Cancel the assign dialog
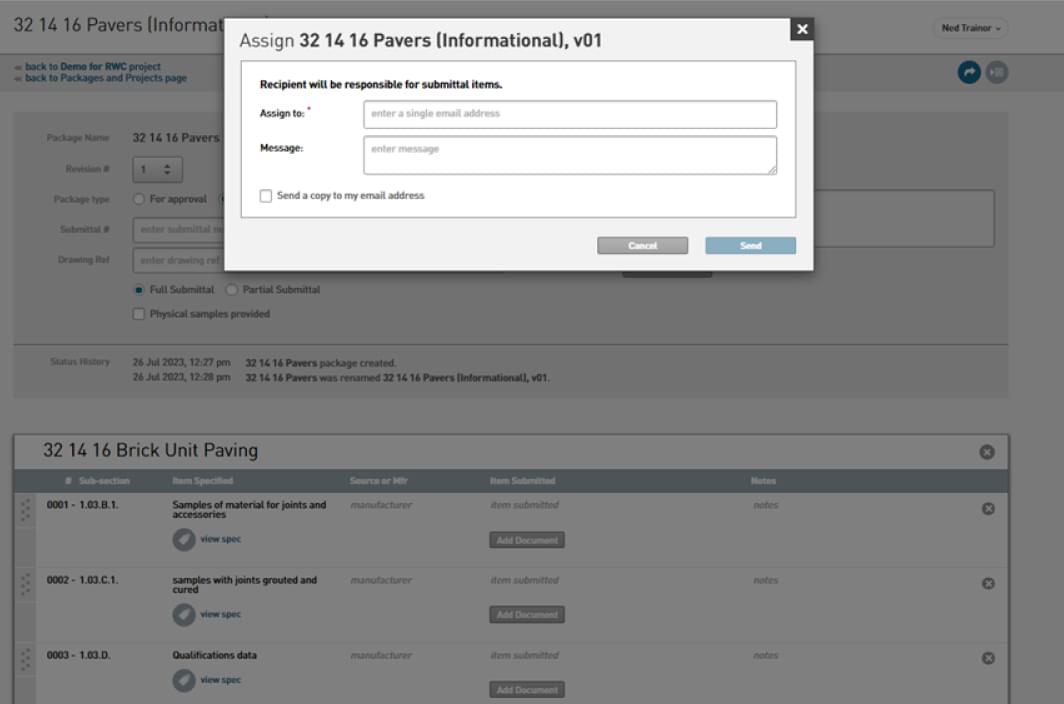 [642, 246]
